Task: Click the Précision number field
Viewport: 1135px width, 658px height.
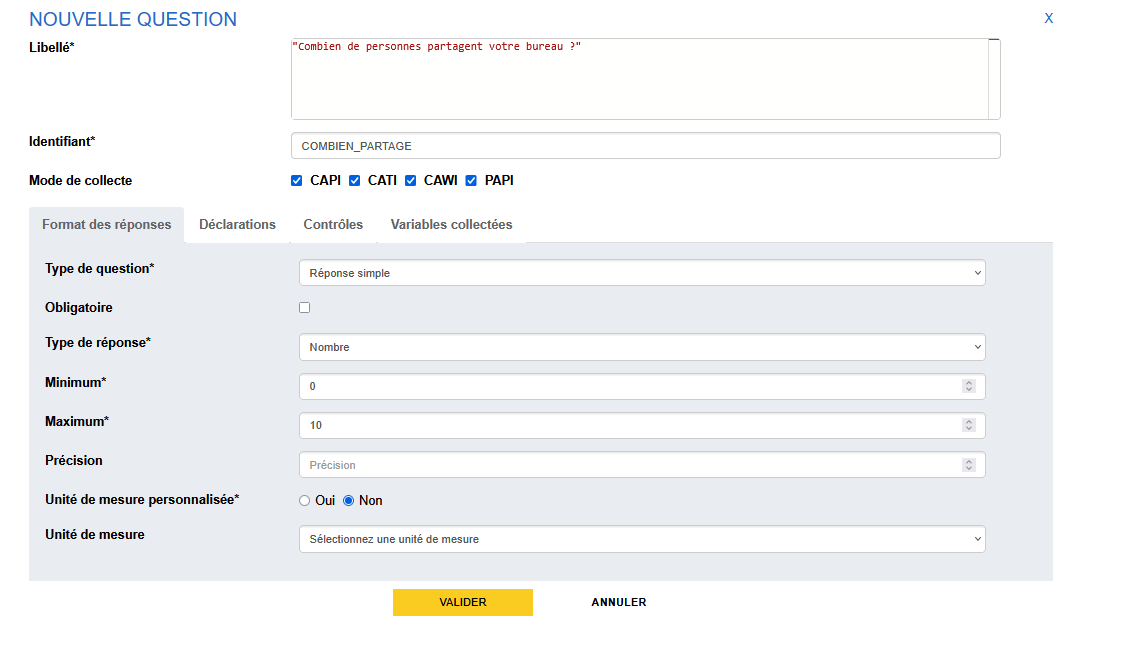Action: coord(630,465)
